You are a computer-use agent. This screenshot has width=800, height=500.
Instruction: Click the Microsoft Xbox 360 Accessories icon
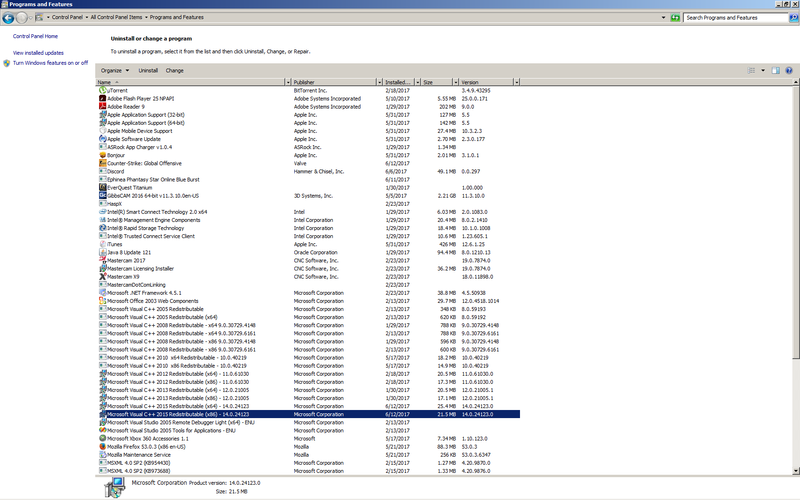point(103,438)
